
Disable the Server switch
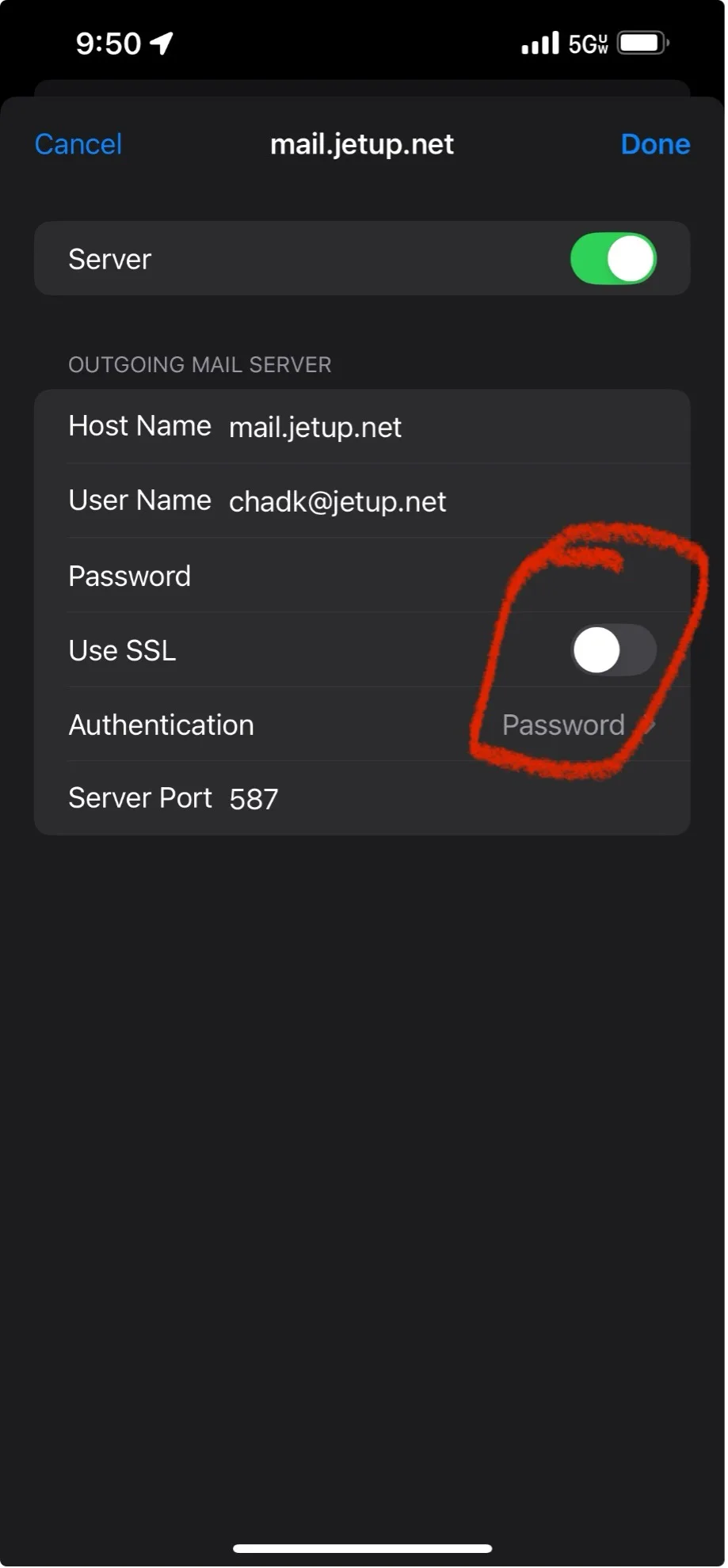tap(612, 259)
